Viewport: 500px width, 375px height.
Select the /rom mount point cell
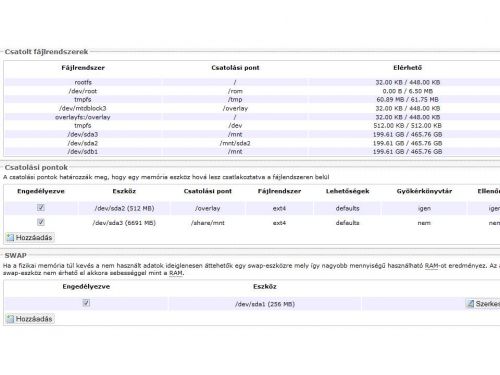point(235,91)
